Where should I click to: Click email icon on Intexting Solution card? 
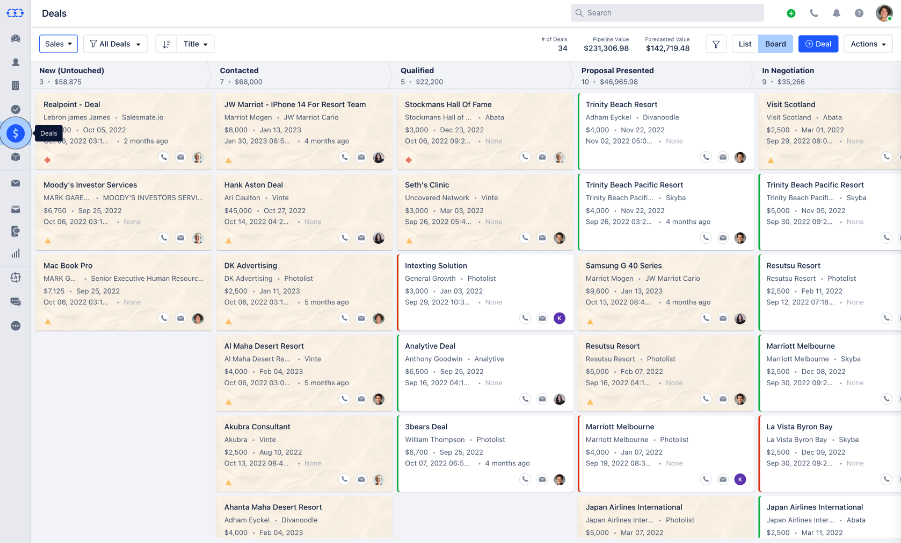pyautogui.click(x=542, y=318)
